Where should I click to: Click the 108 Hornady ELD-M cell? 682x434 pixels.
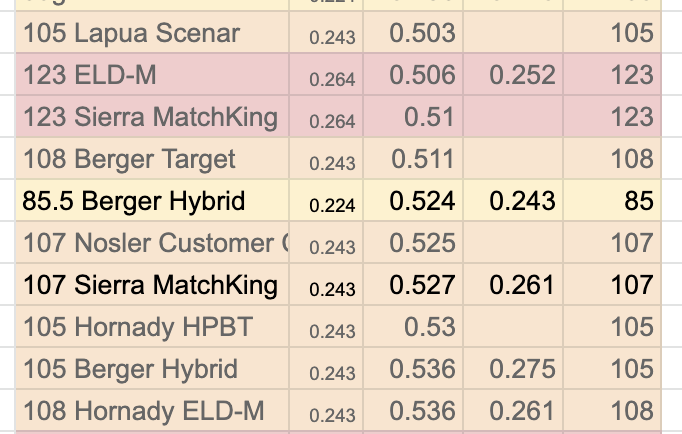[152, 410]
